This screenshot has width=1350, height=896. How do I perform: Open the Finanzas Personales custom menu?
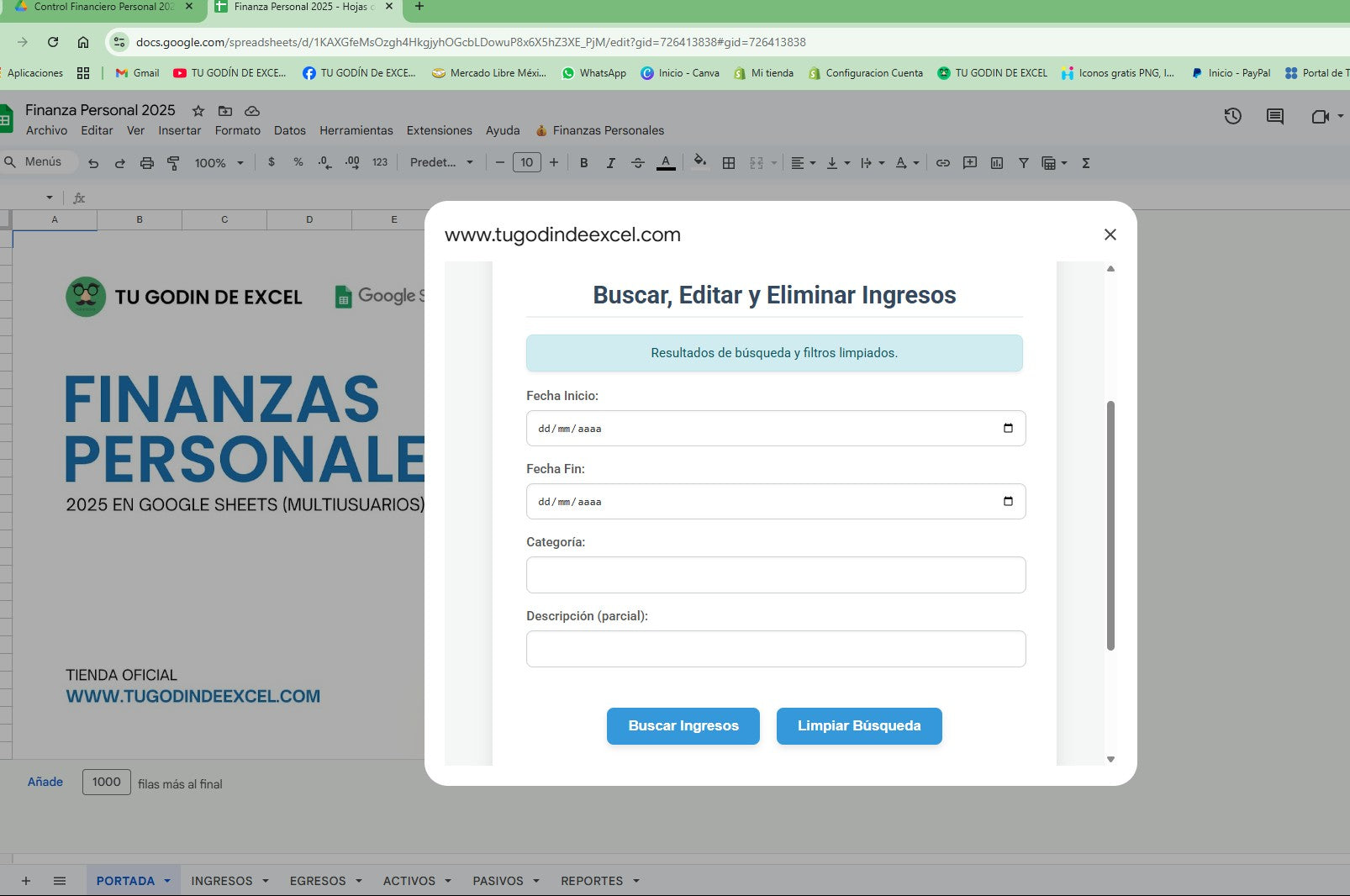(600, 130)
